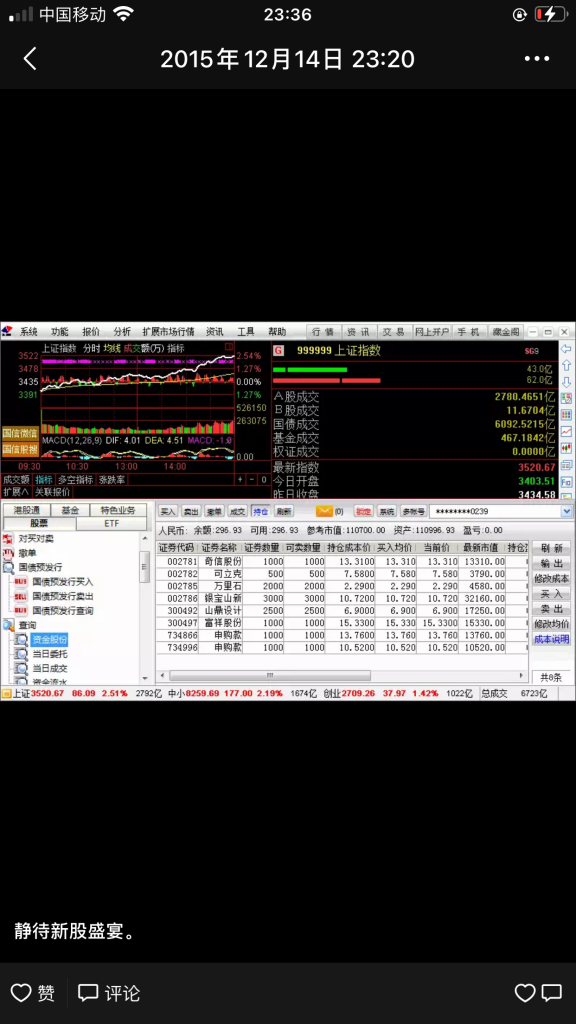Tap the 评论 comment bubble icon
Screen dimensions: 576x1024
click(88, 993)
